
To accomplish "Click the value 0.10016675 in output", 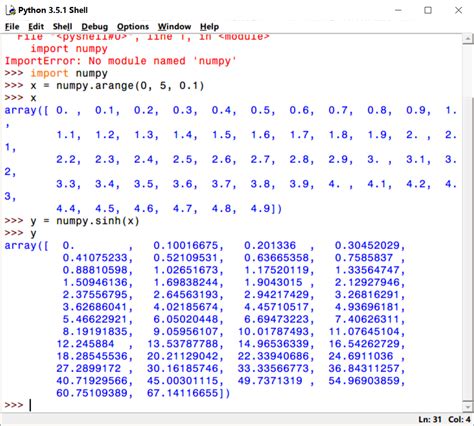I will coord(186,246).
